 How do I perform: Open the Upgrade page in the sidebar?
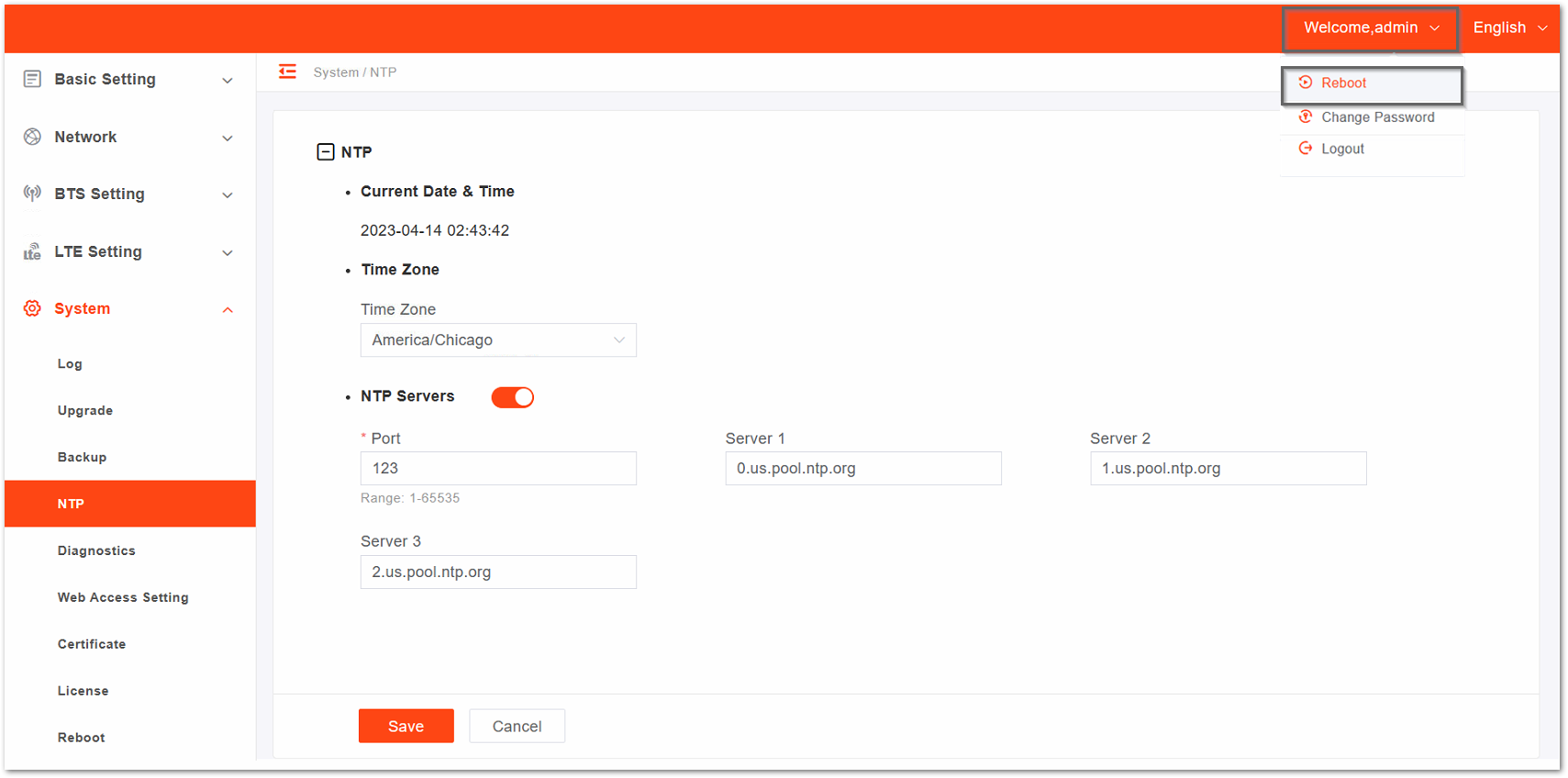tap(85, 411)
